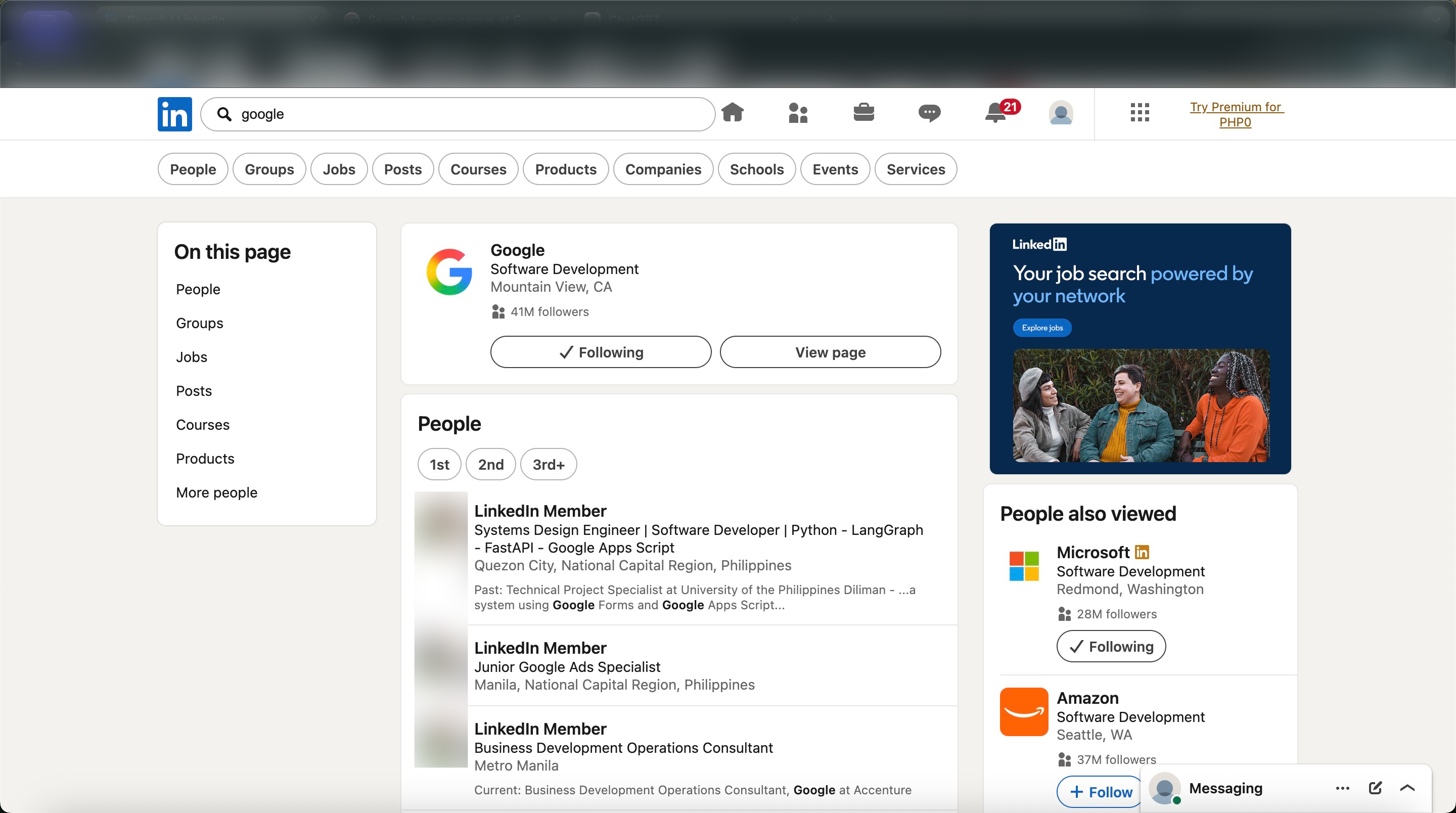Open My Network people icon
The width and height of the screenshot is (1456, 813).
pos(798,113)
